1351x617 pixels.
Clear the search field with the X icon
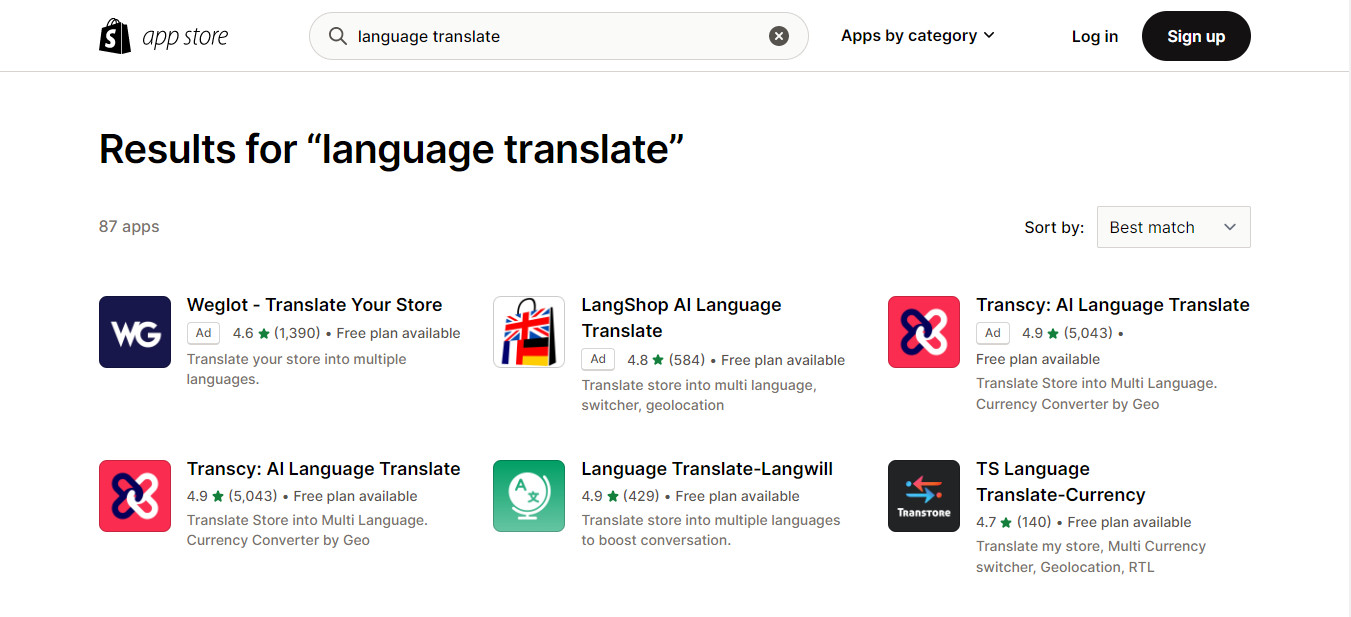click(779, 36)
